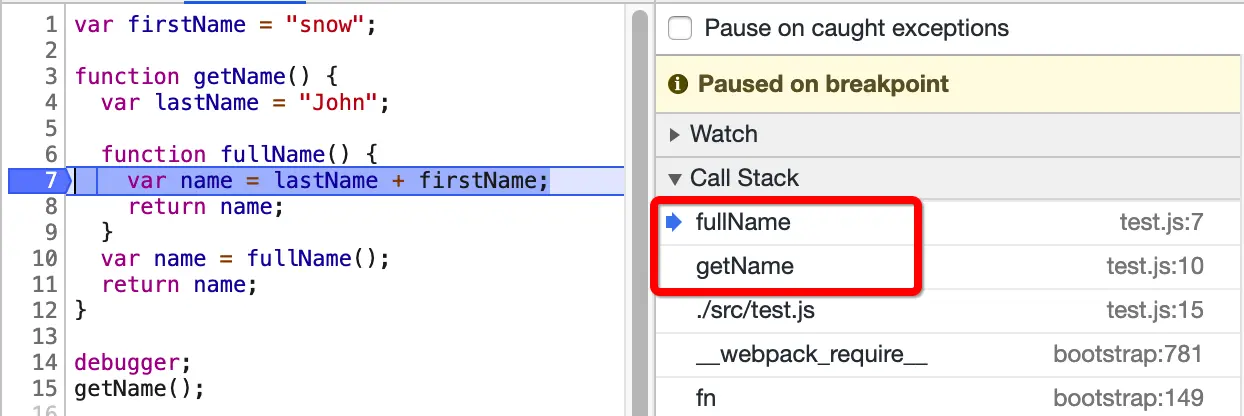Click the info icon in paused banner

[x=678, y=84]
